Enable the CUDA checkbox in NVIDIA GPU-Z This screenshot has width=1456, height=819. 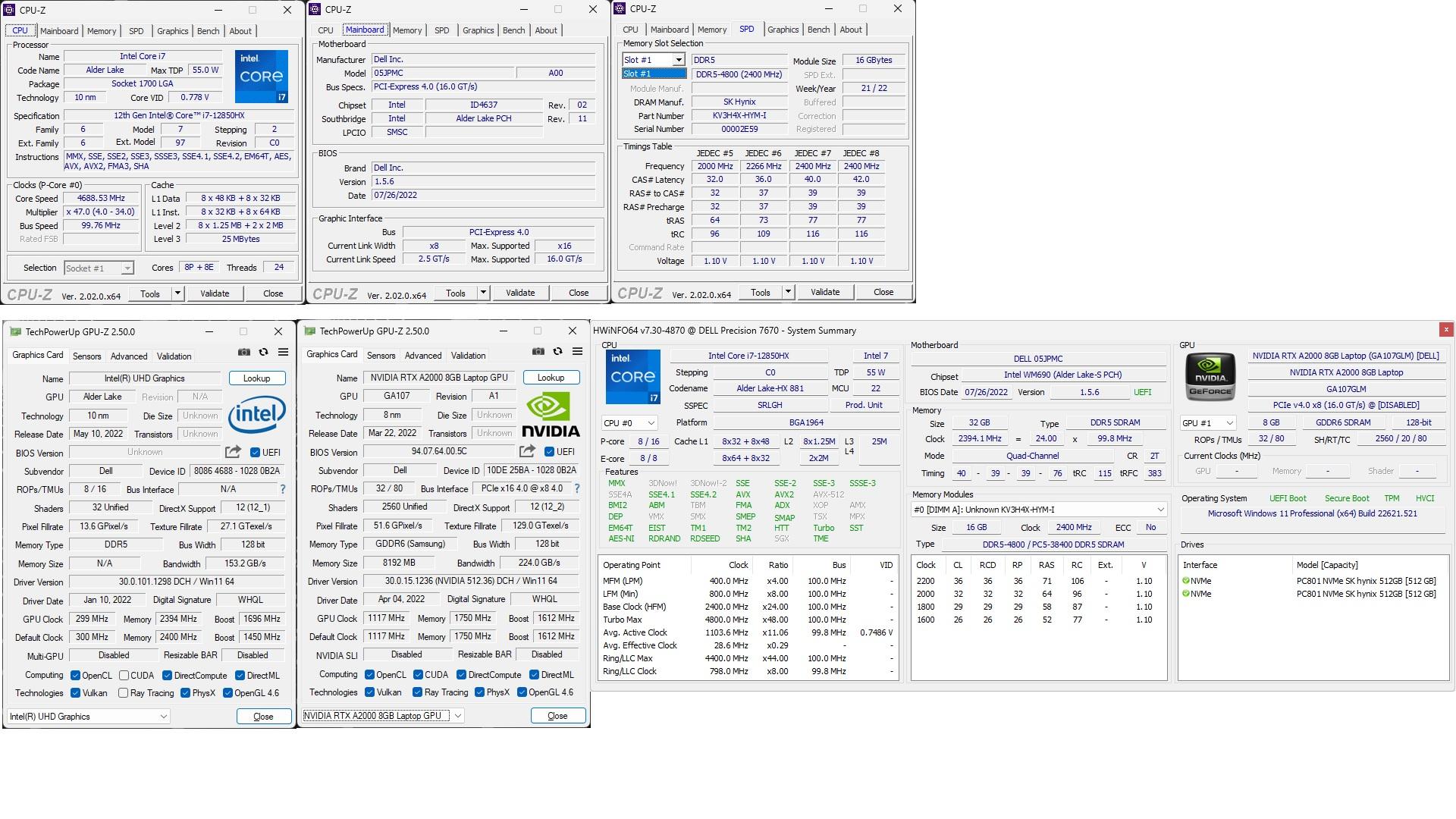coord(416,674)
